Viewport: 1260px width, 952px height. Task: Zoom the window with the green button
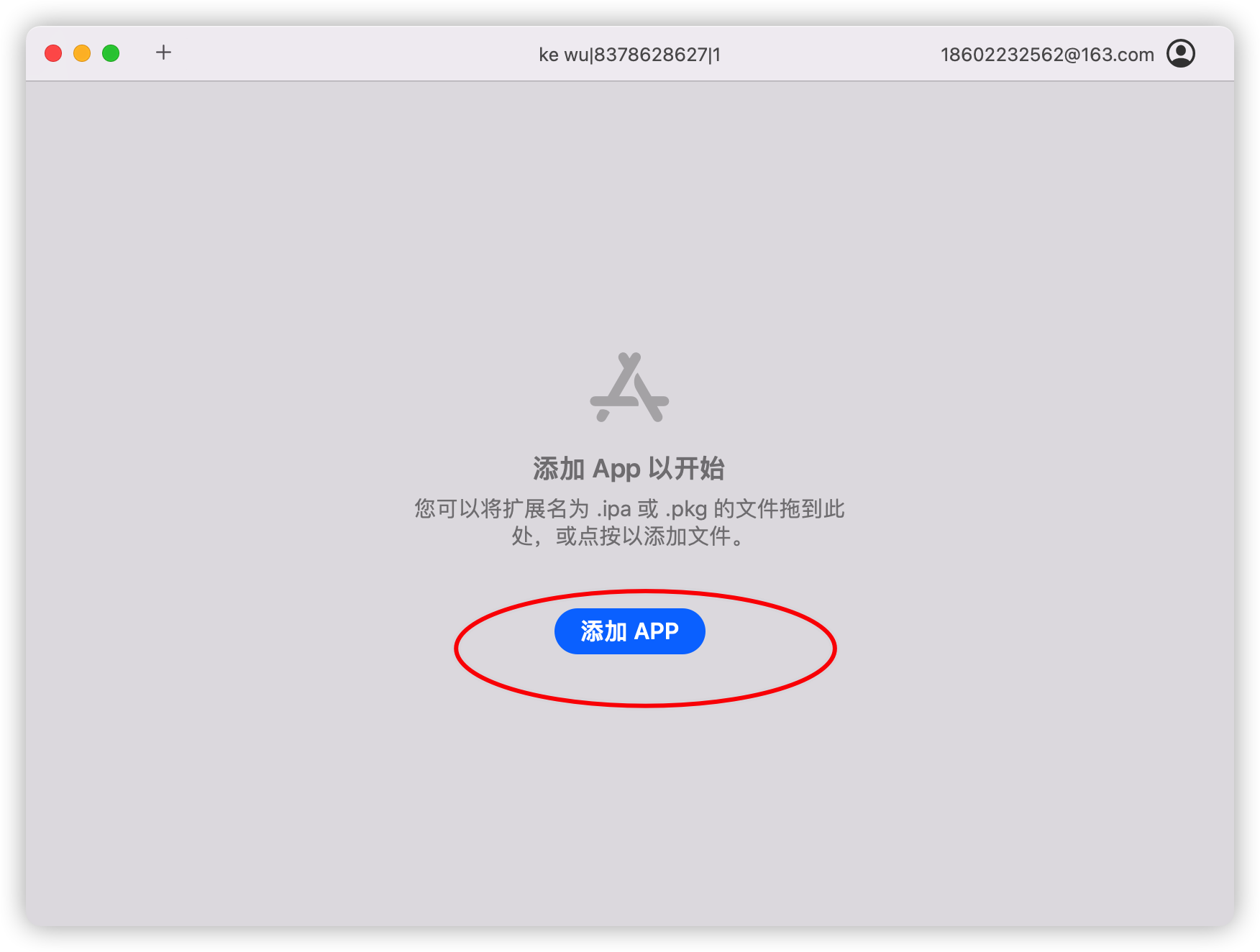click(x=111, y=53)
